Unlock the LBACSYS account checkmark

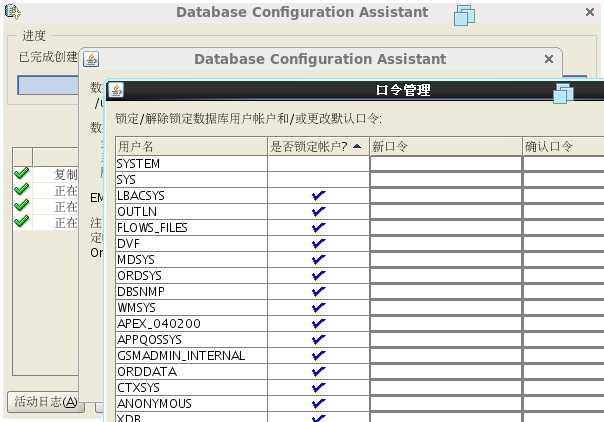tap(319, 196)
